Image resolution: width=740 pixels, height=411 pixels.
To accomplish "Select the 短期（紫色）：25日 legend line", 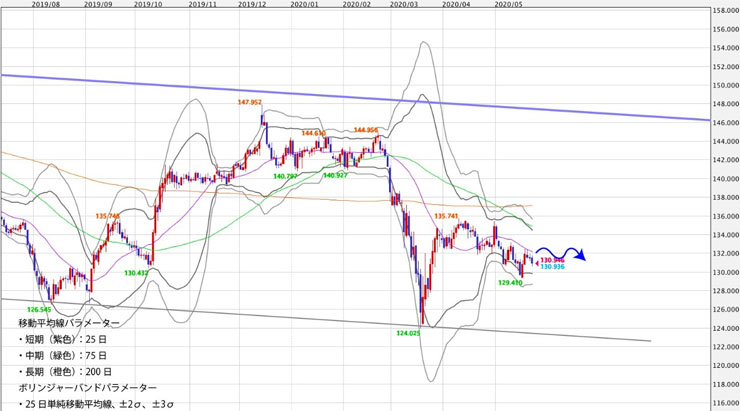I will coord(63,339).
